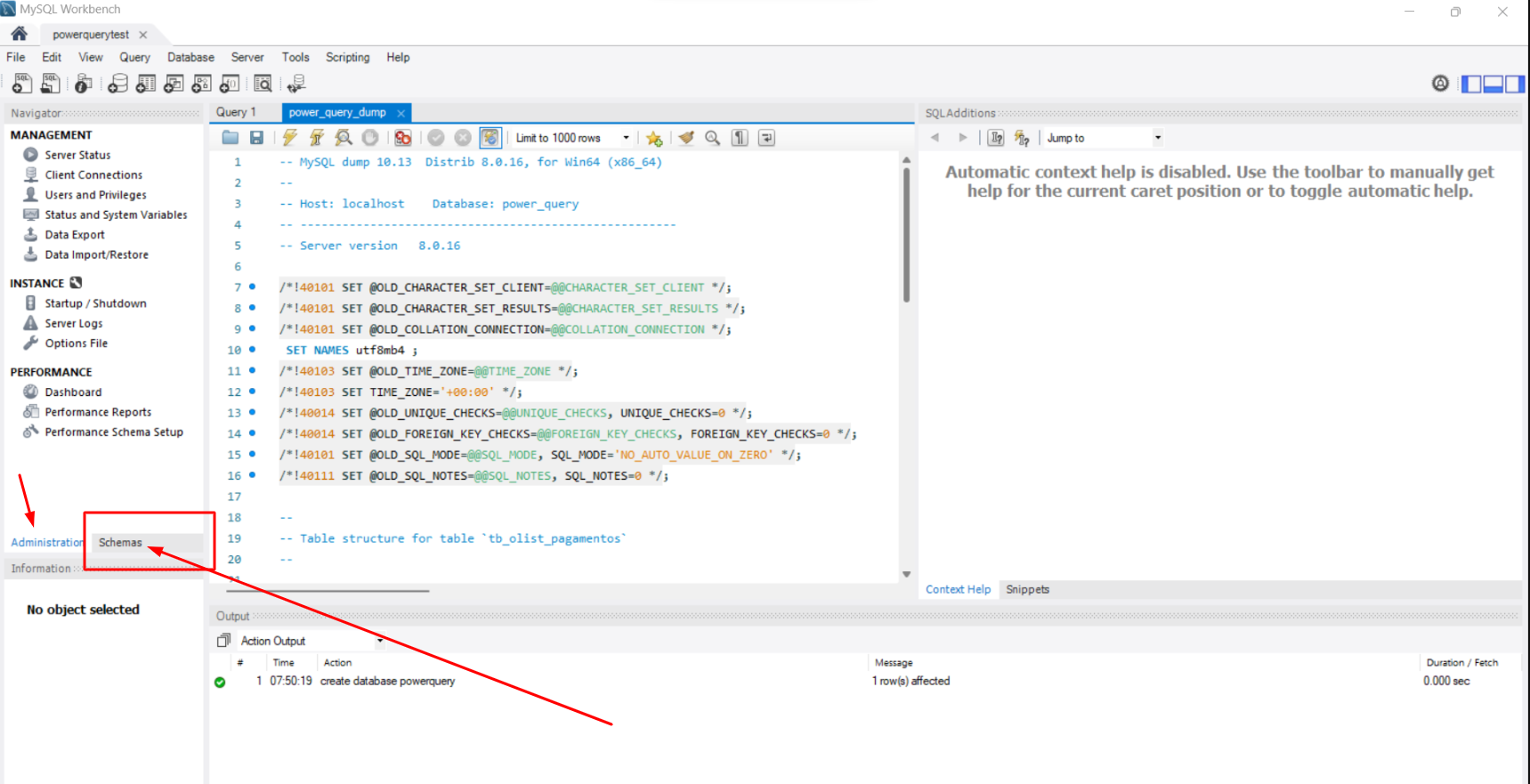This screenshot has width=1530, height=784.
Task: Save the script to file icon
Action: 256,138
